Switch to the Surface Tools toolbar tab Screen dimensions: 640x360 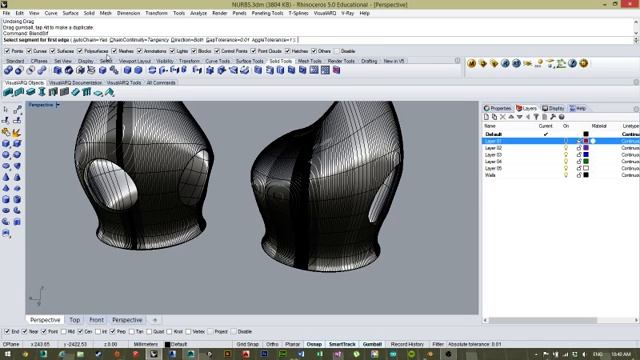point(250,61)
